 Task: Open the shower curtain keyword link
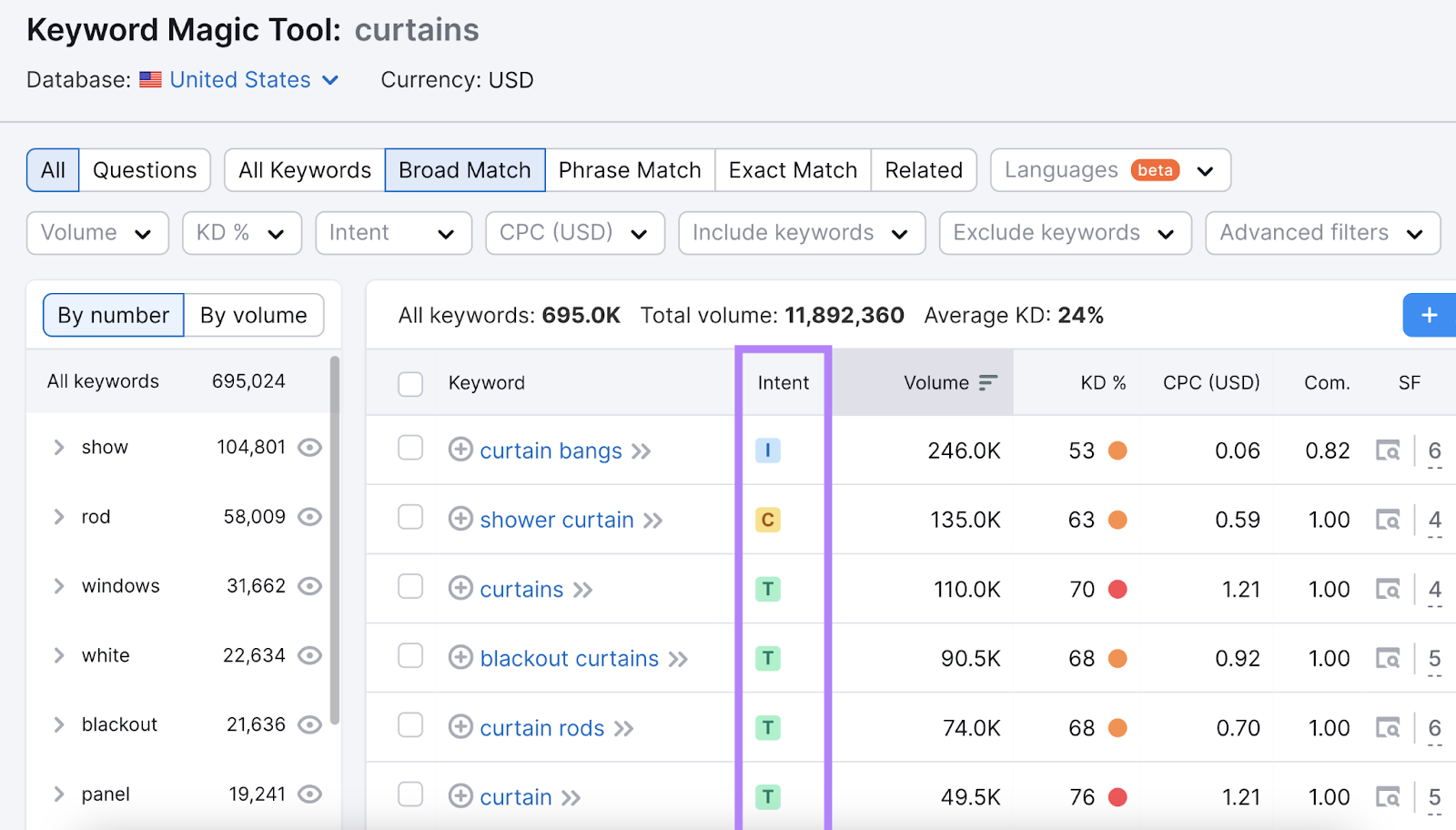click(x=556, y=520)
